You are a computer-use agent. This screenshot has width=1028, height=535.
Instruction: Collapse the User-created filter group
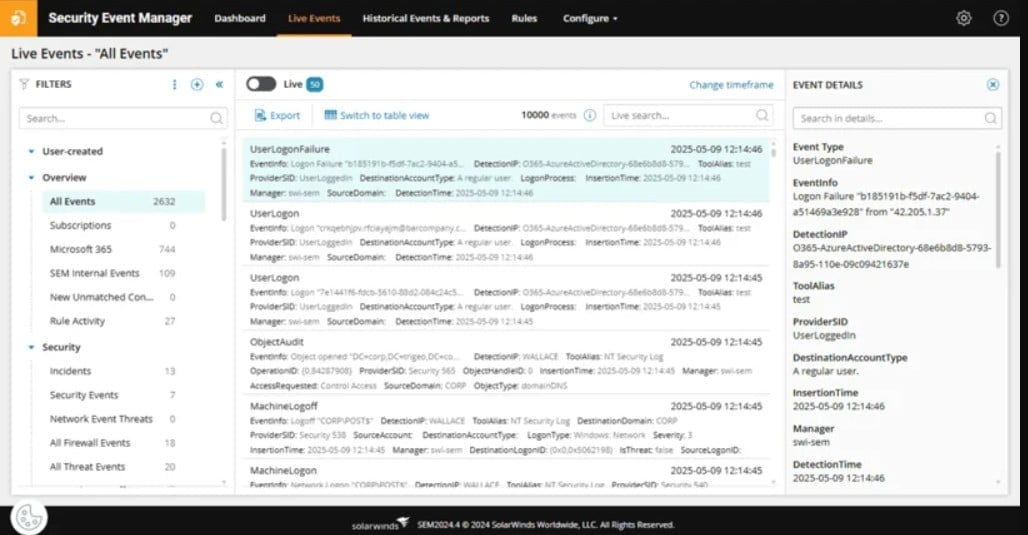coord(31,151)
